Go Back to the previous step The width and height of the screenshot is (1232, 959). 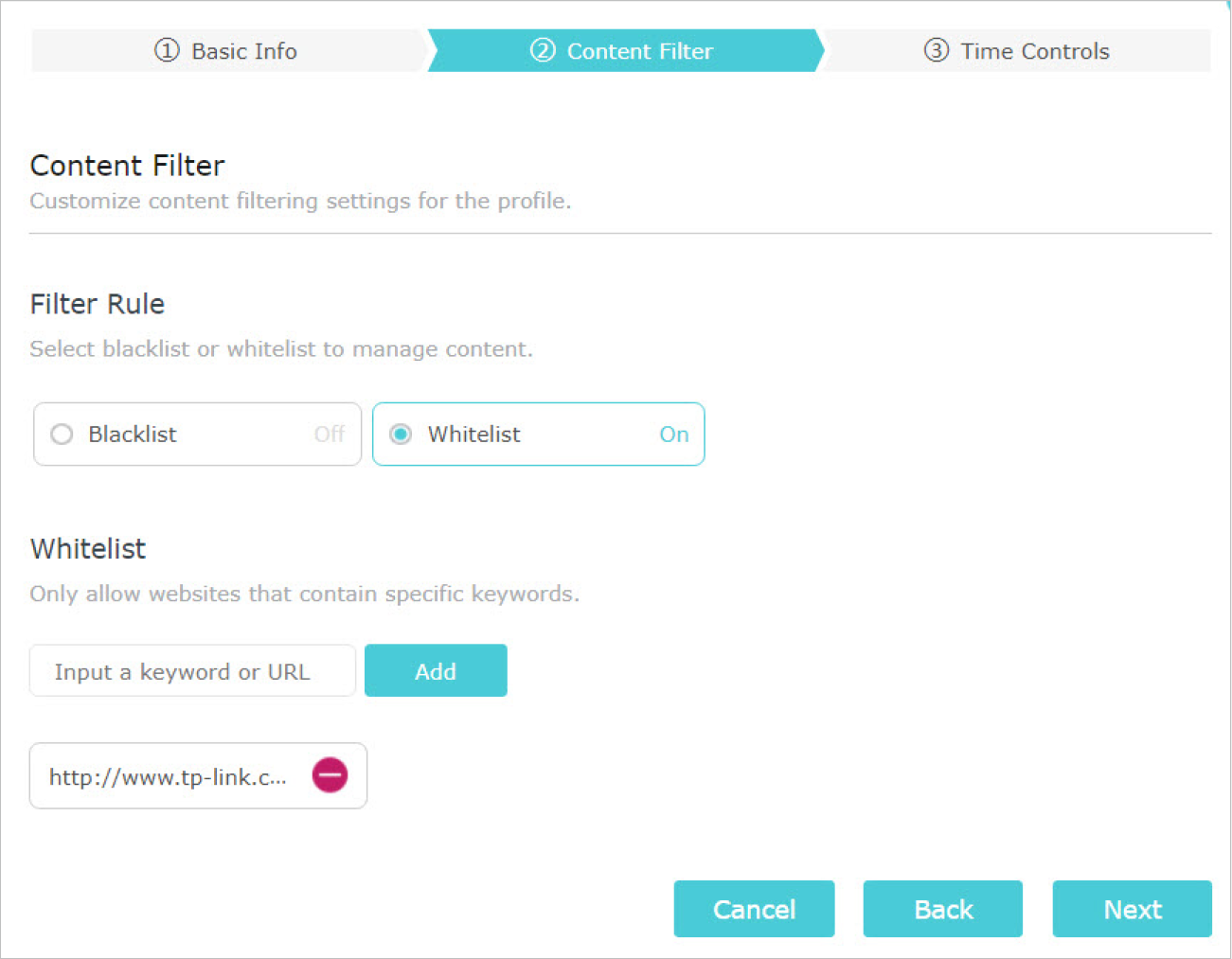pyautogui.click(x=943, y=909)
